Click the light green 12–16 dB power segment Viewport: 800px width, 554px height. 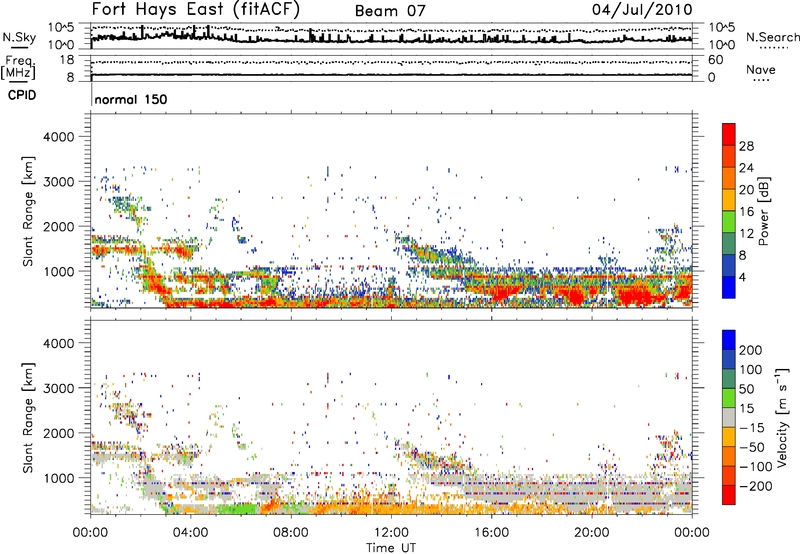click(729, 221)
